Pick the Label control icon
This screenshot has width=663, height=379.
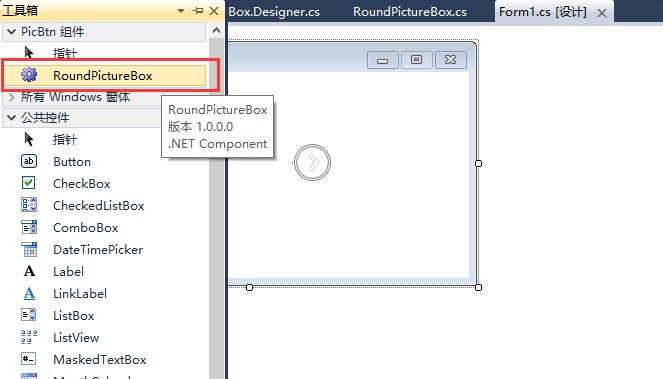29,271
